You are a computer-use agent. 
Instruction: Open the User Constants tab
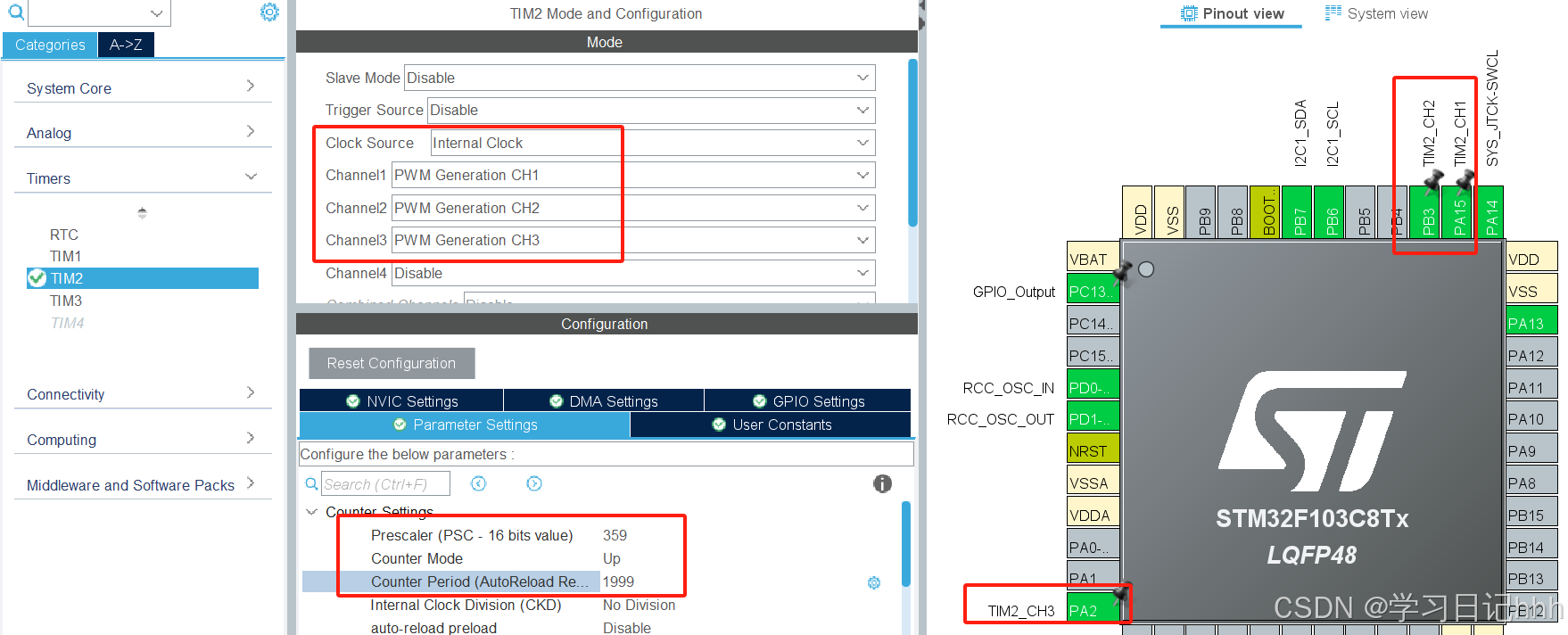(x=771, y=425)
